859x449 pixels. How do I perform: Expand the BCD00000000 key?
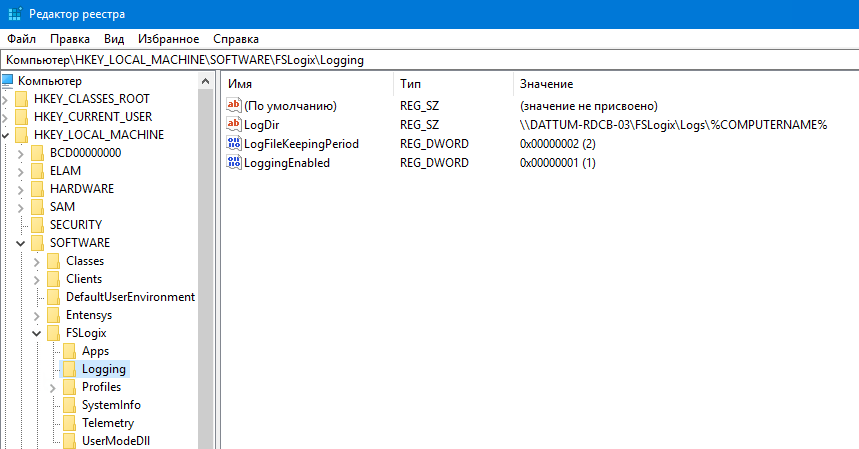point(21,154)
